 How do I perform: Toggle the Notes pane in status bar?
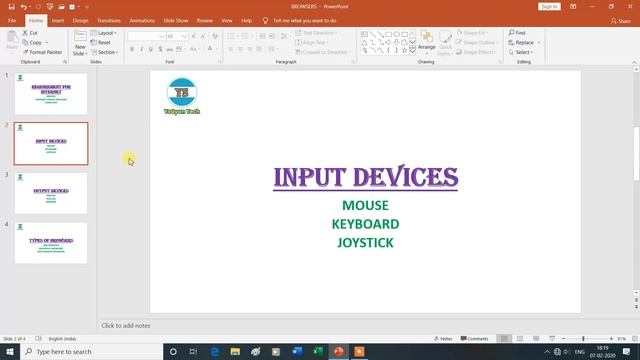[443, 339]
